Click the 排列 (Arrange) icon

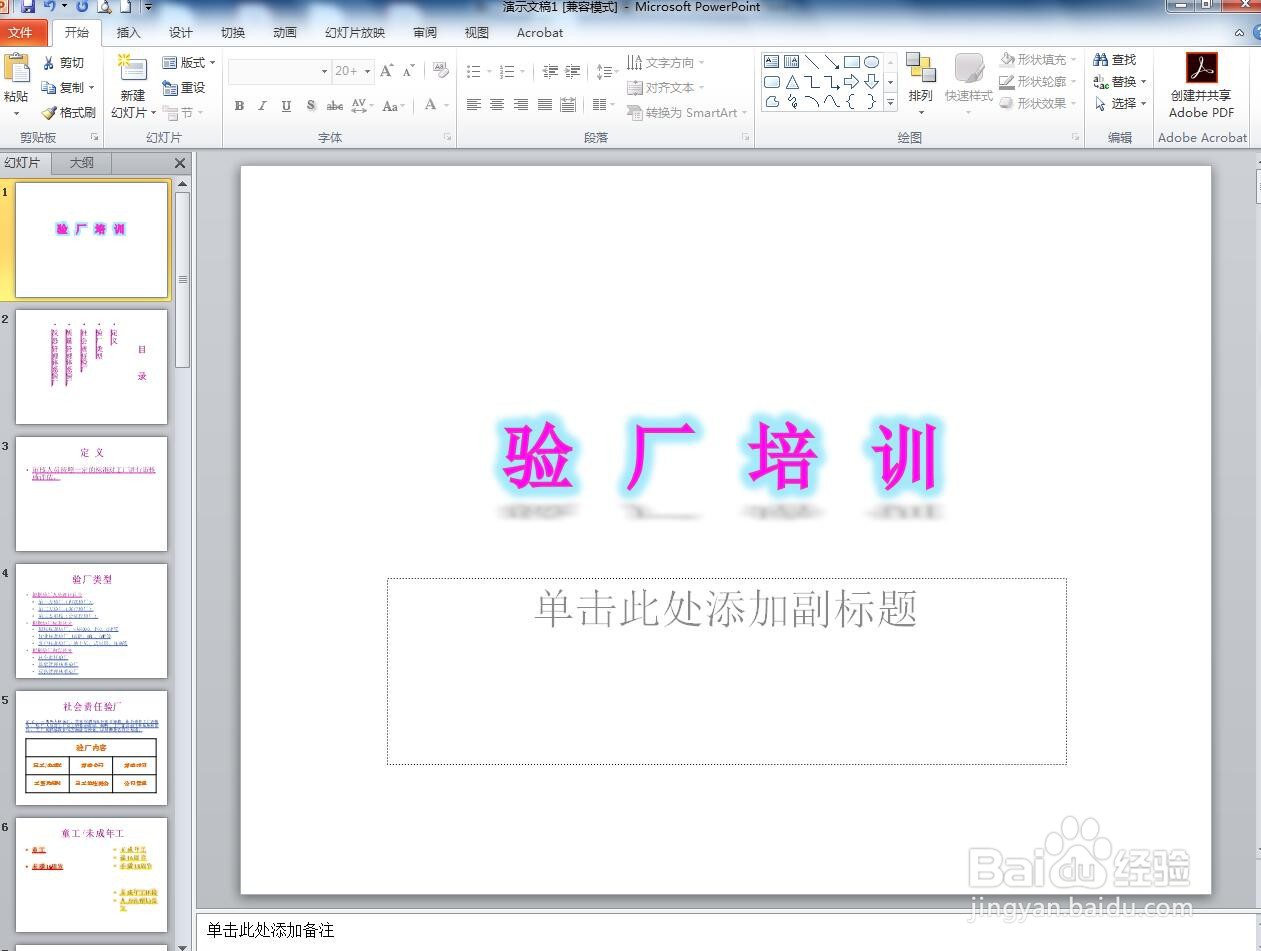(x=920, y=80)
